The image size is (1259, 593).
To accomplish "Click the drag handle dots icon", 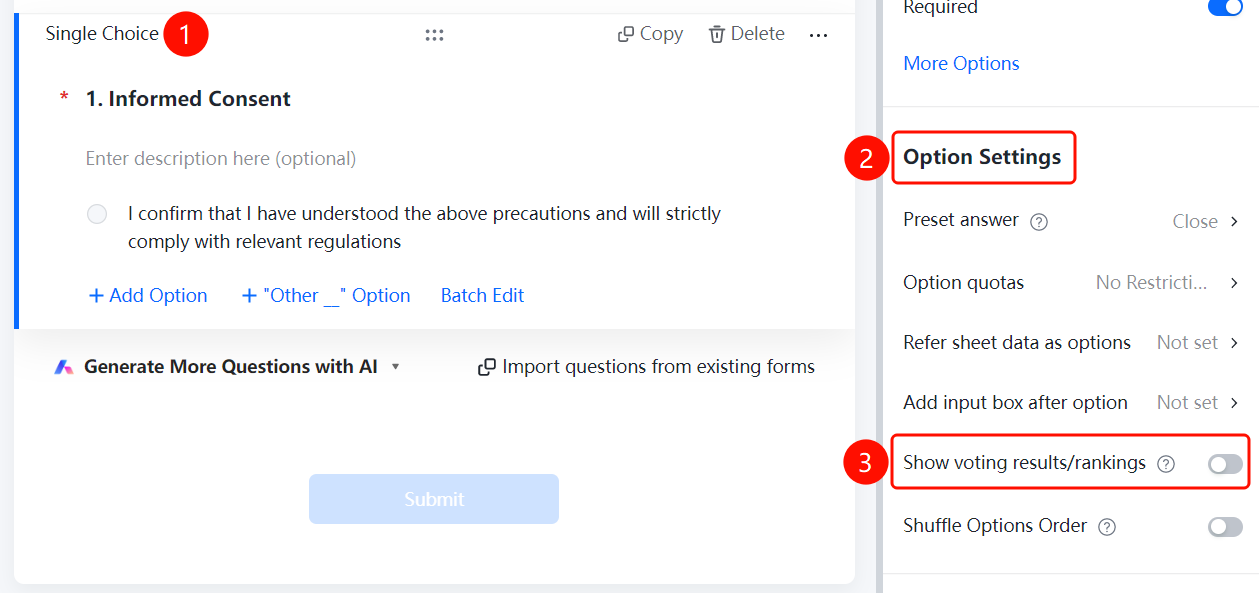I will (x=434, y=35).
